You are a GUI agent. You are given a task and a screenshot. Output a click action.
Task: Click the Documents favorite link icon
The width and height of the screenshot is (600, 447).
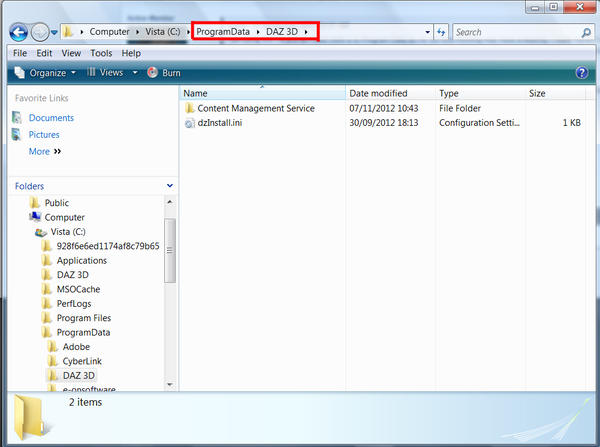coord(17,117)
